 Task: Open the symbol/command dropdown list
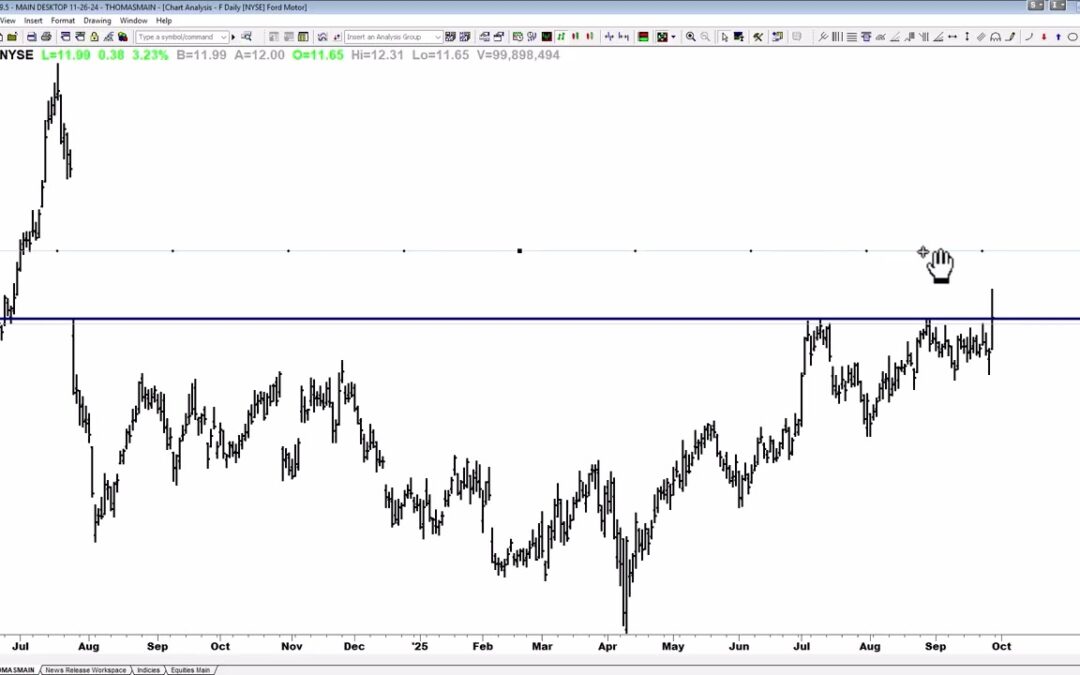pyautogui.click(x=224, y=36)
